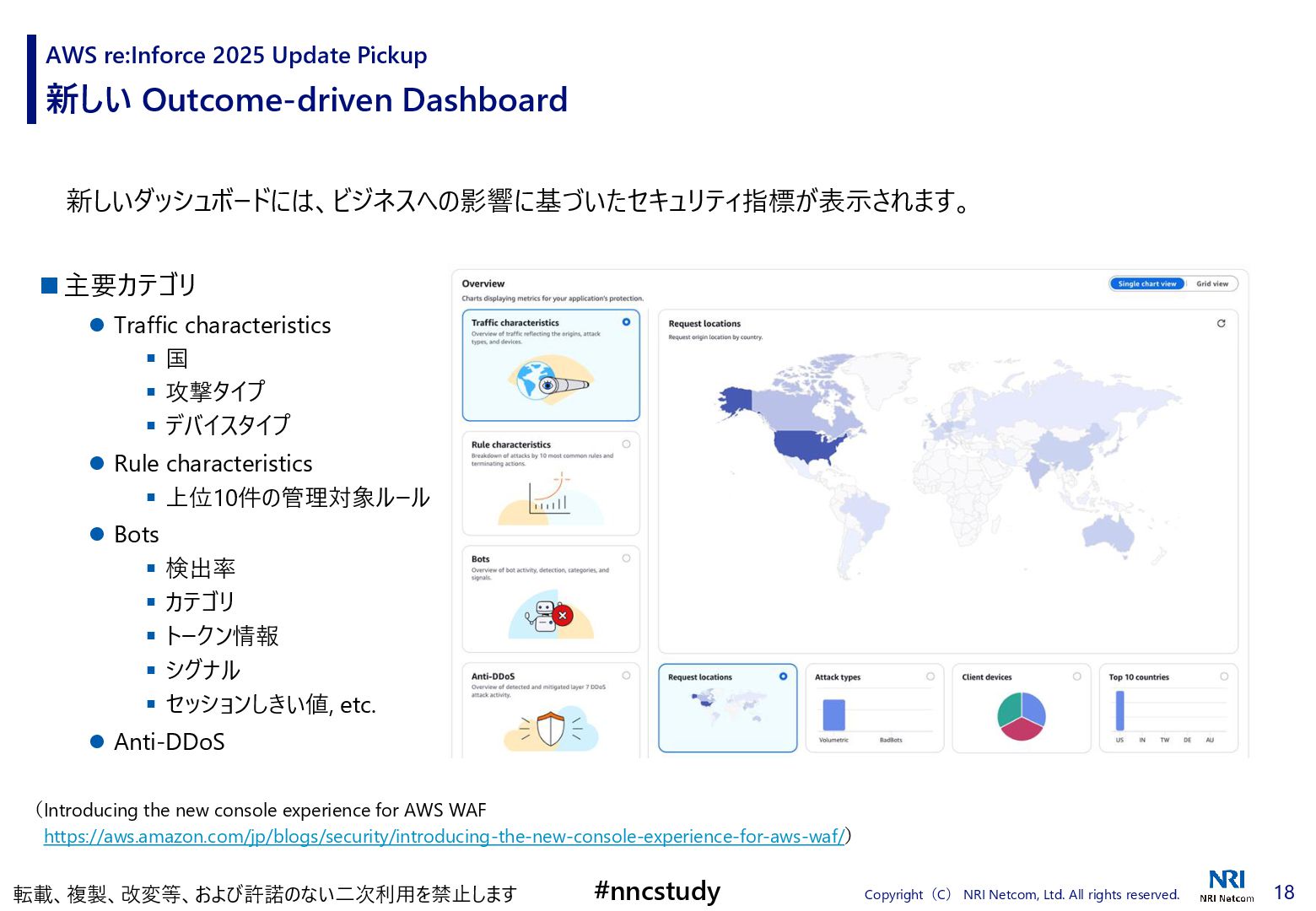
Task: Click the chart illustration in Rule characteristics card
Action: 551,499
